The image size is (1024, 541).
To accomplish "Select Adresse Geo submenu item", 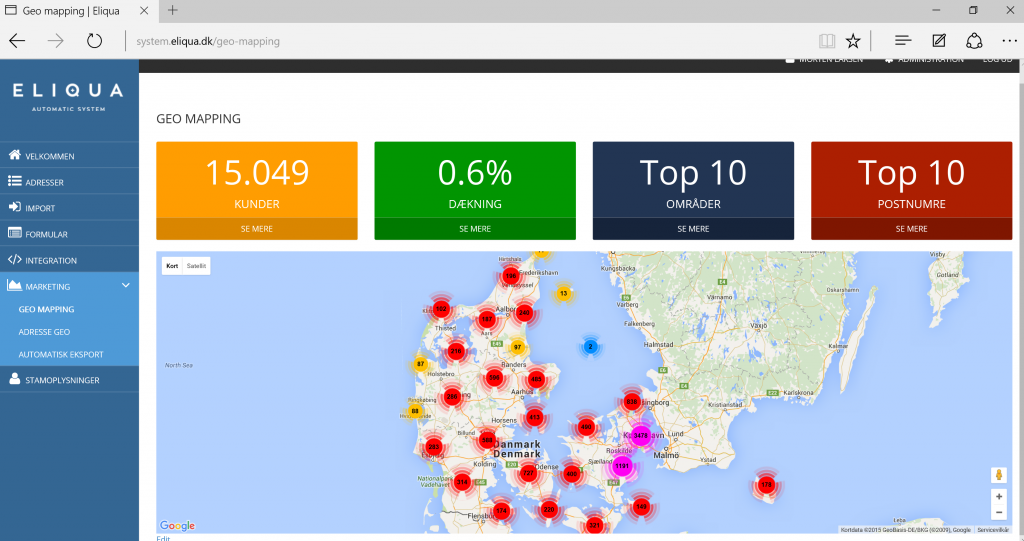I will click(44, 332).
